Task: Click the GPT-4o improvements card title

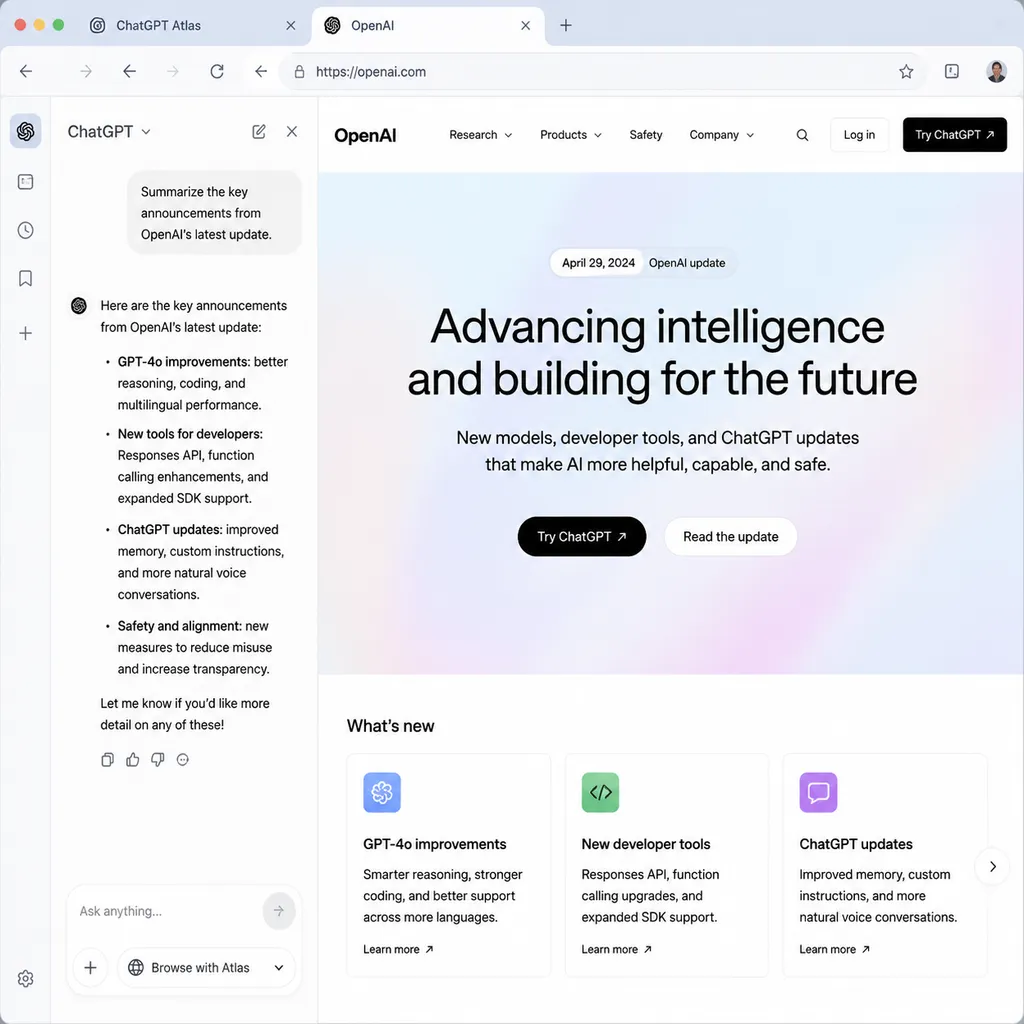Action: click(434, 844)
